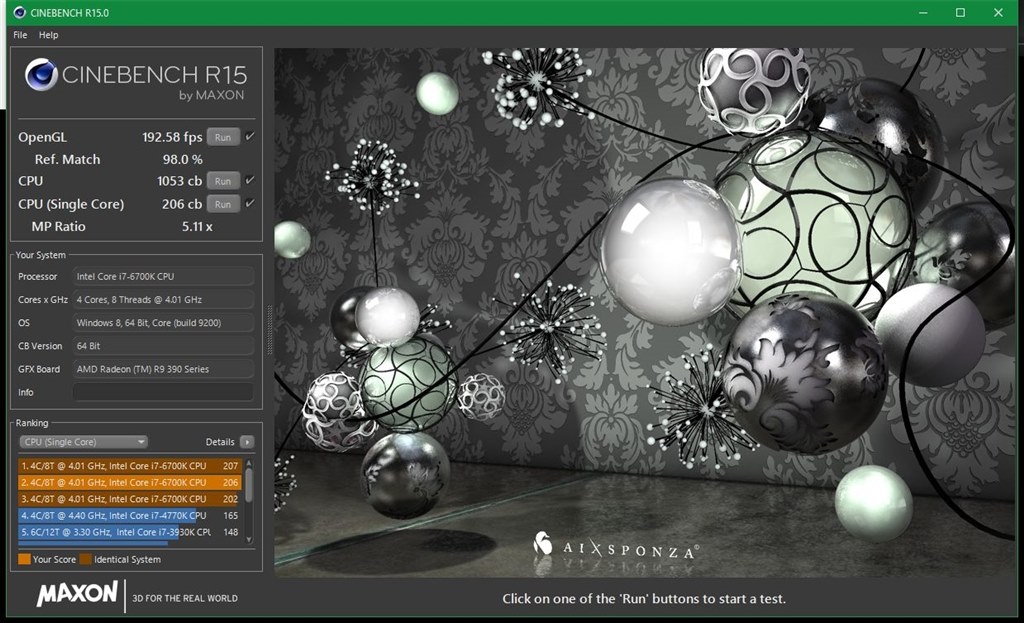The image size is (1024, 623).
Task: Close the Cinebench window
Action: point(998,12)
